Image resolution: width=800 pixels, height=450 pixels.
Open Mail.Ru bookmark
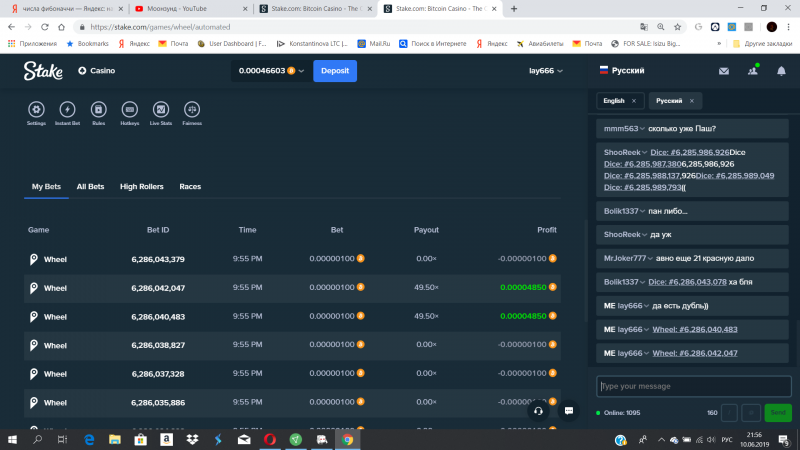[x=373, y=44]
